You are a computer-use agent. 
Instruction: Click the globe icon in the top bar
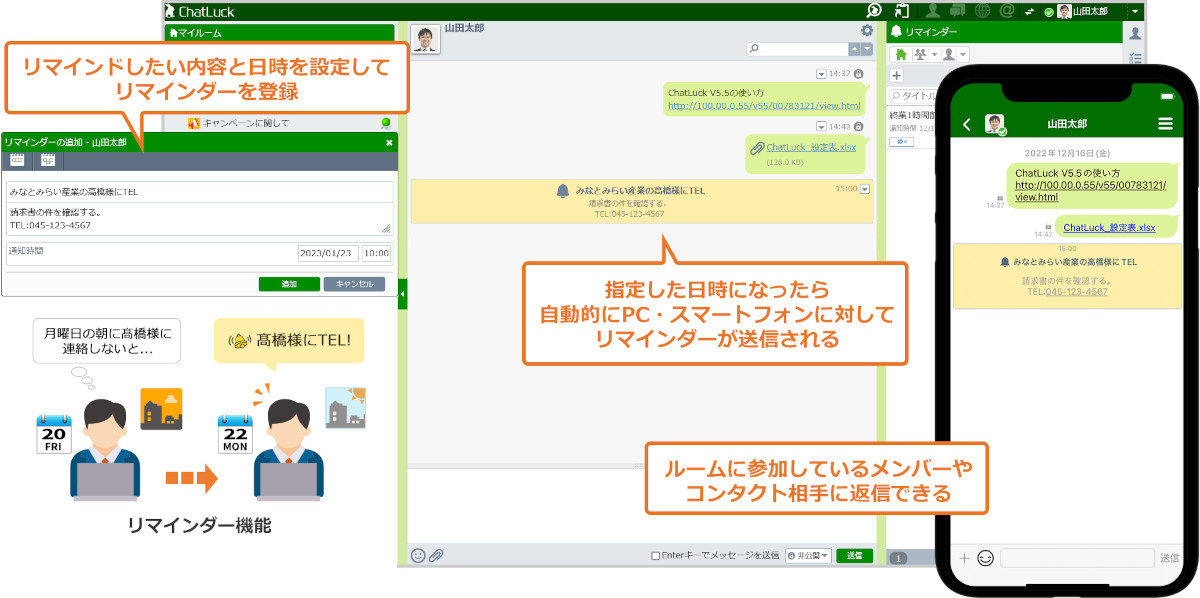pyautogui.click(x=983, y=11)
